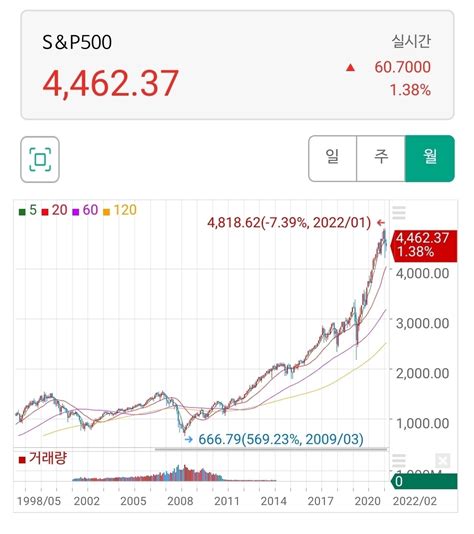Click the 2008 volume peak bar
The width and height of the screenshot is (474, 534).
click(185, 473)
